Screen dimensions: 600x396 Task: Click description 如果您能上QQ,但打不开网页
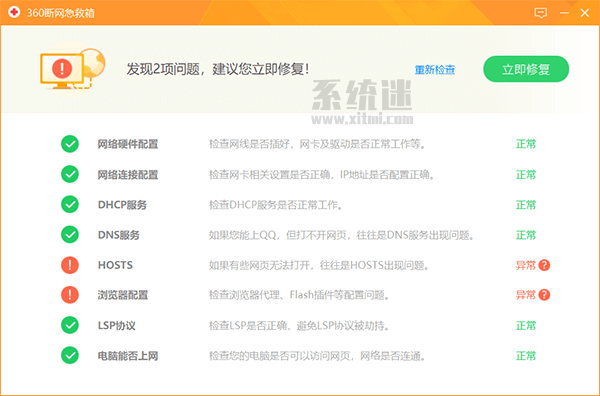341,235
